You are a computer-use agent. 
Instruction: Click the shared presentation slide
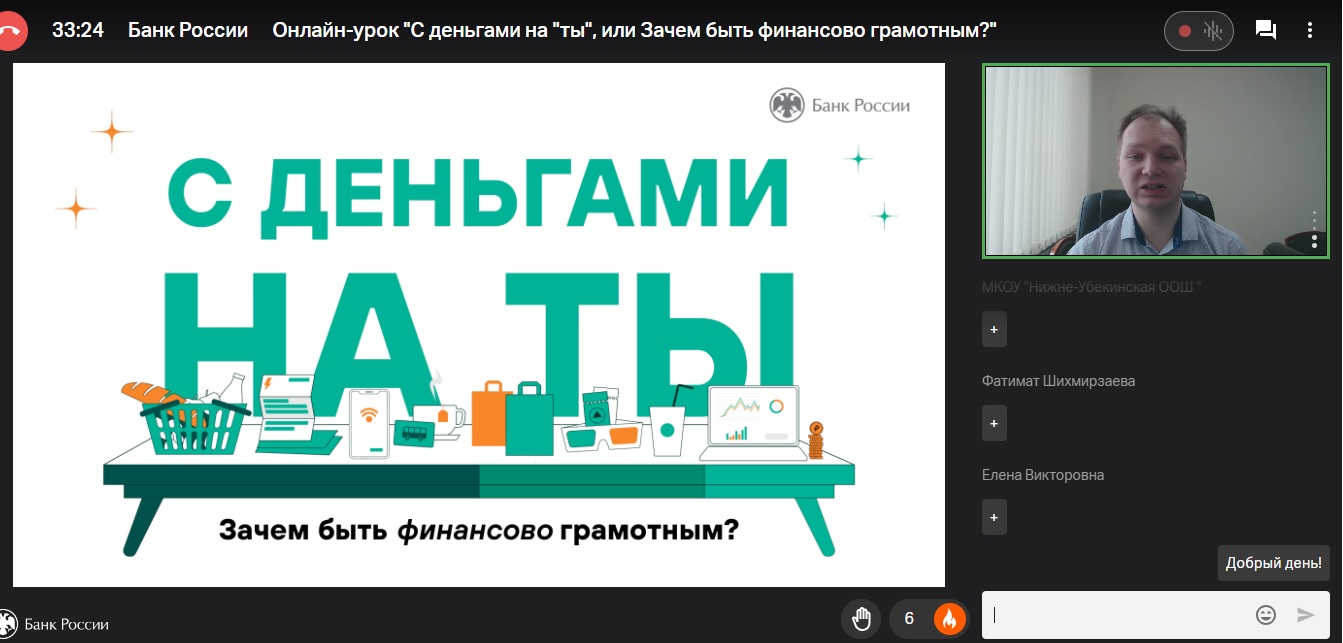(479, 325)
